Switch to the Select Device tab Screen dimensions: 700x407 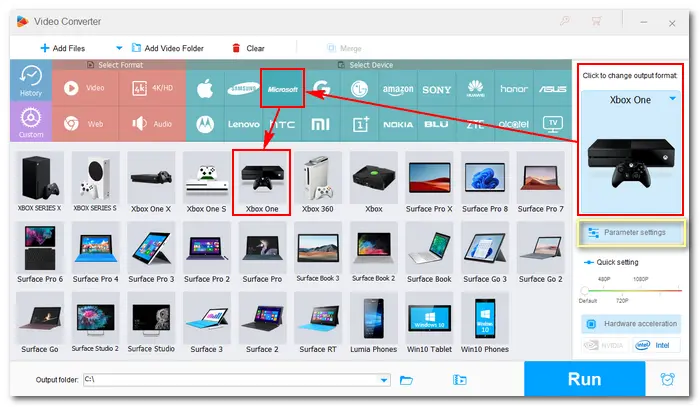(x=366, y=65)
